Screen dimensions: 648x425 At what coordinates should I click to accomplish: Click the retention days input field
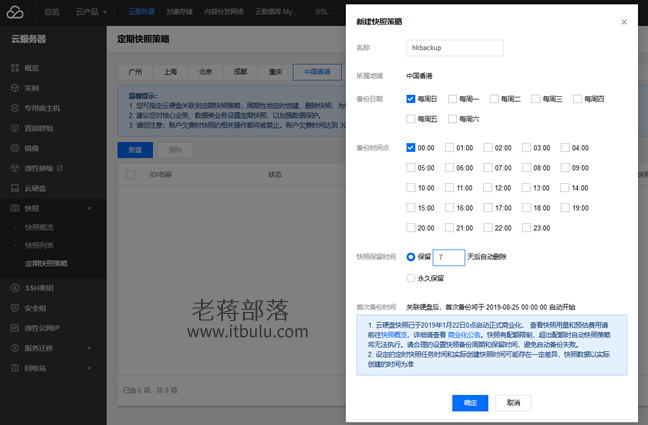click(449, 257)
